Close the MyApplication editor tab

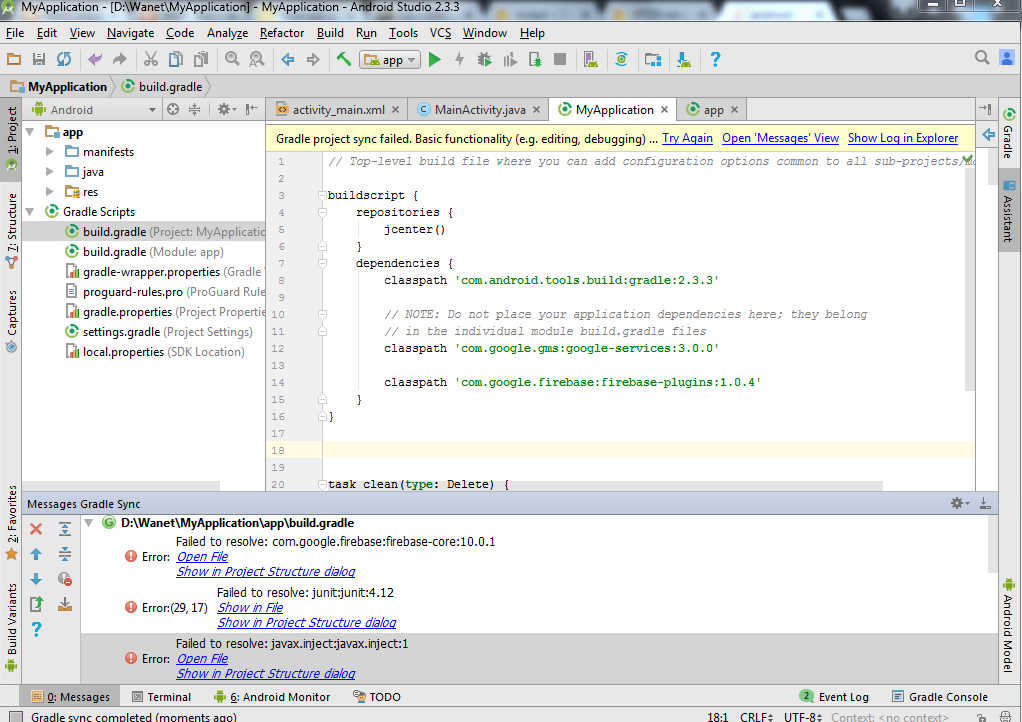(664, 109)
